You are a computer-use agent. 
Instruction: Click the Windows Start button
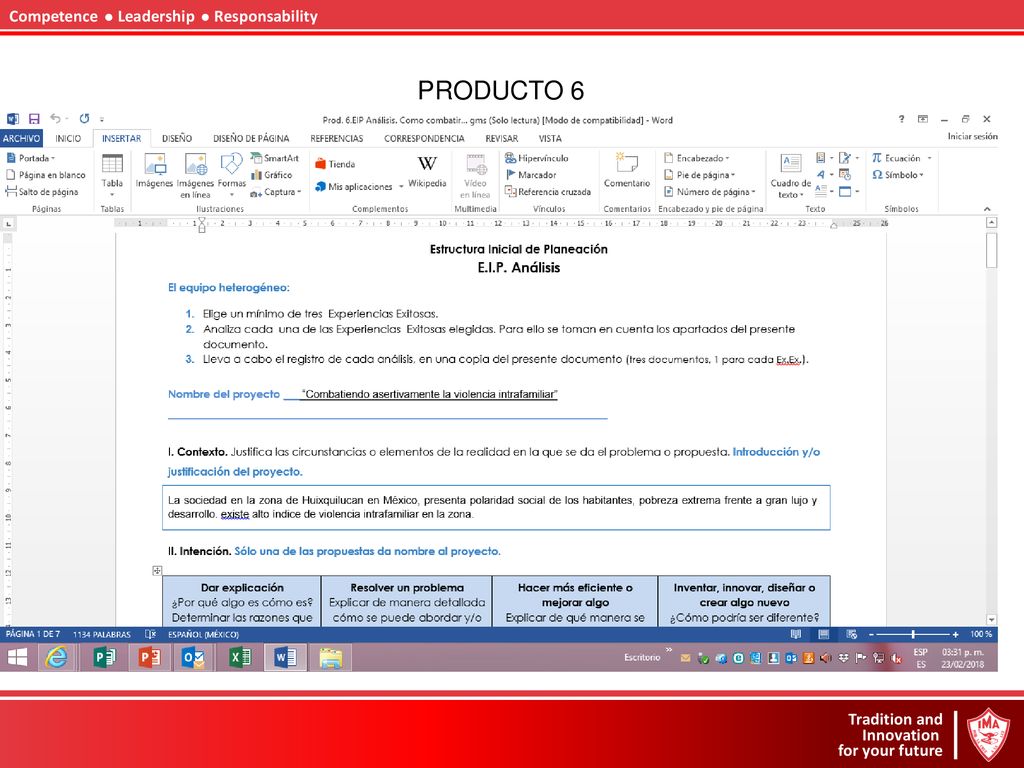18,658
